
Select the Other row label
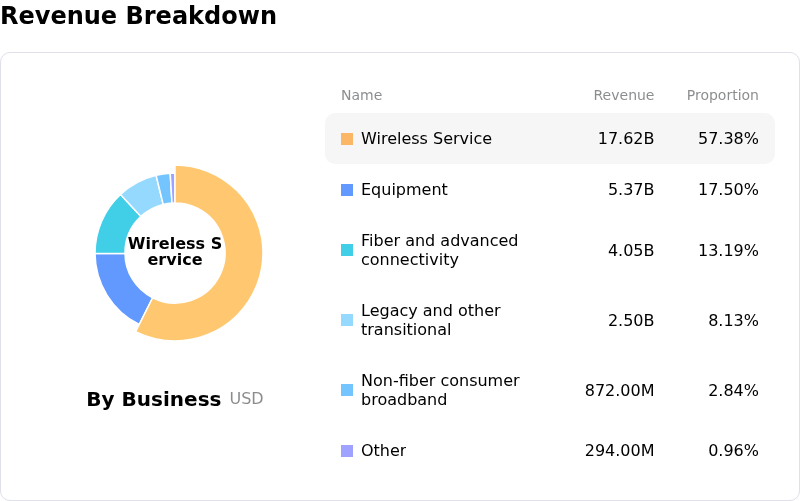pyautogui.click(x=383, y=451)
